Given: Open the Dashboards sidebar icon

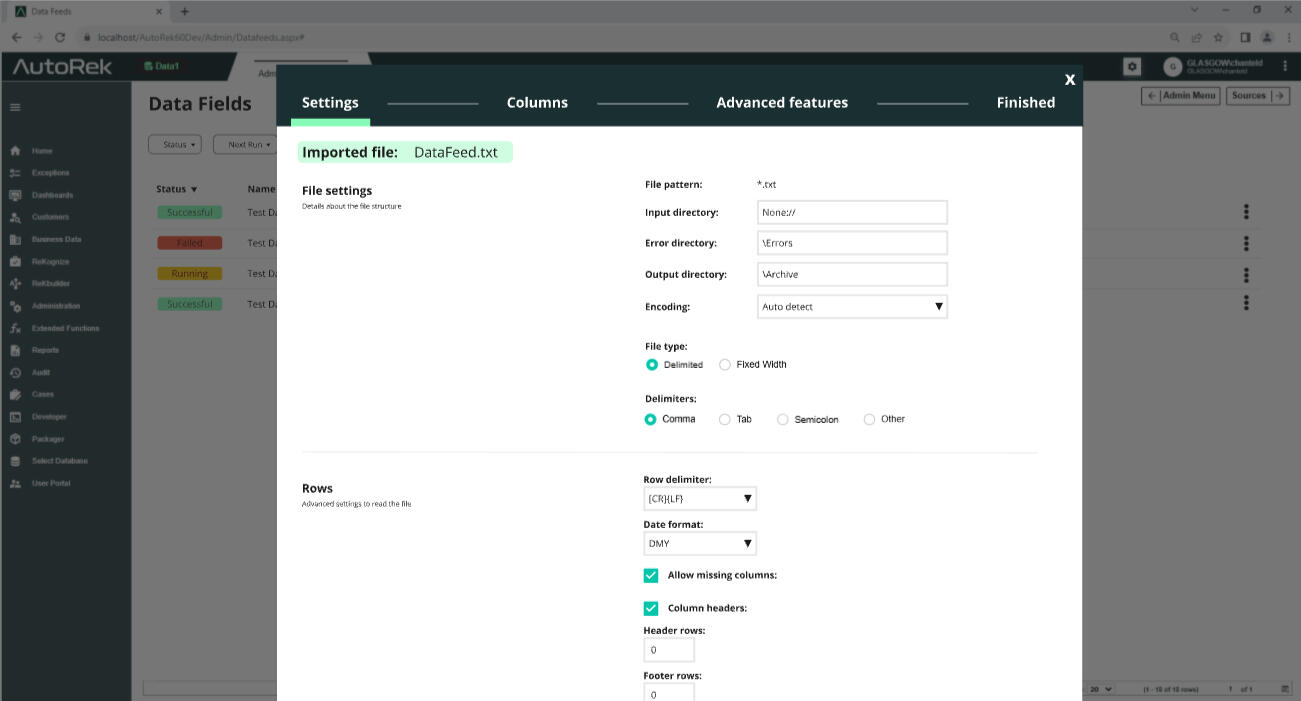Looking at the screenshot, I should coord(16,195).
